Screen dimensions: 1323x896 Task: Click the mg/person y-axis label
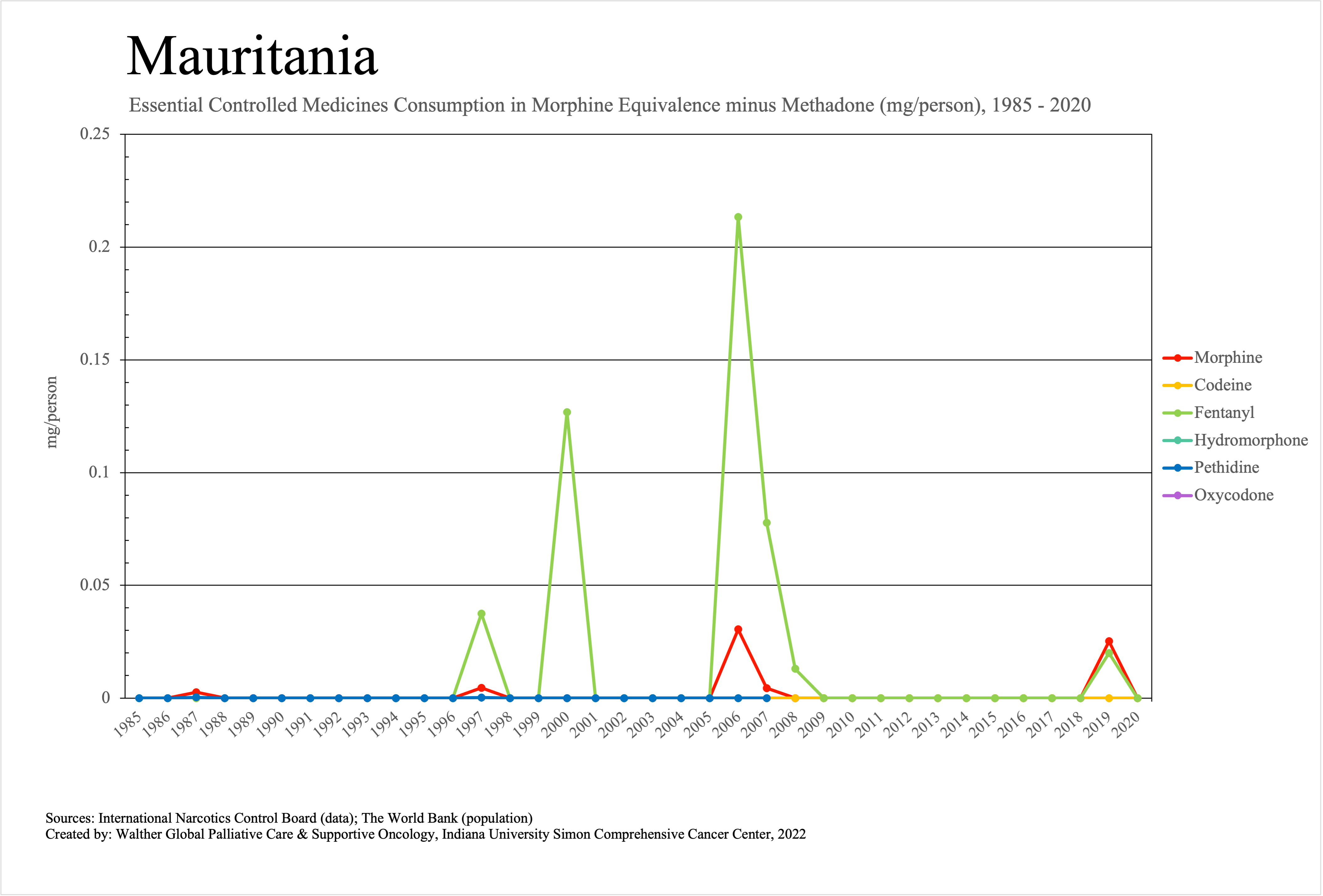tap(52, 413)
